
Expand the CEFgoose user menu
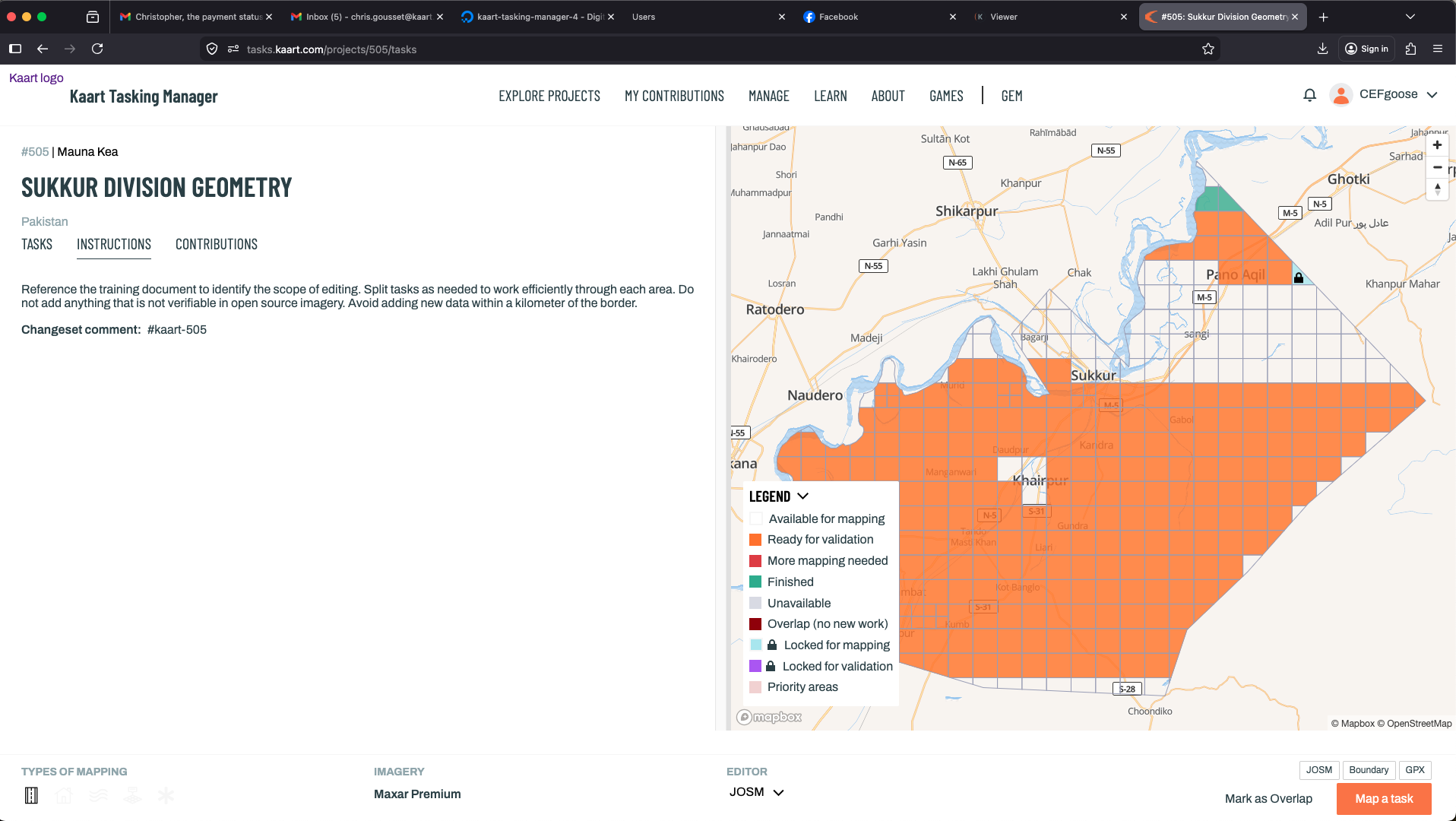point(1432,95)
